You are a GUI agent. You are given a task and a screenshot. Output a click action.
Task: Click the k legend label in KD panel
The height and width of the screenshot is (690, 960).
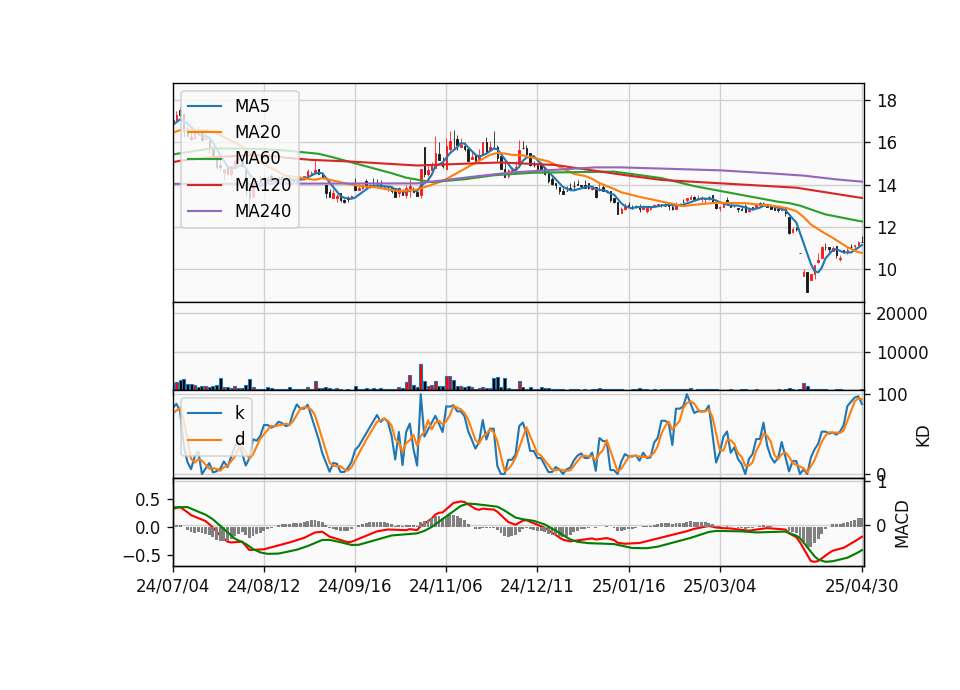[239, 413]
